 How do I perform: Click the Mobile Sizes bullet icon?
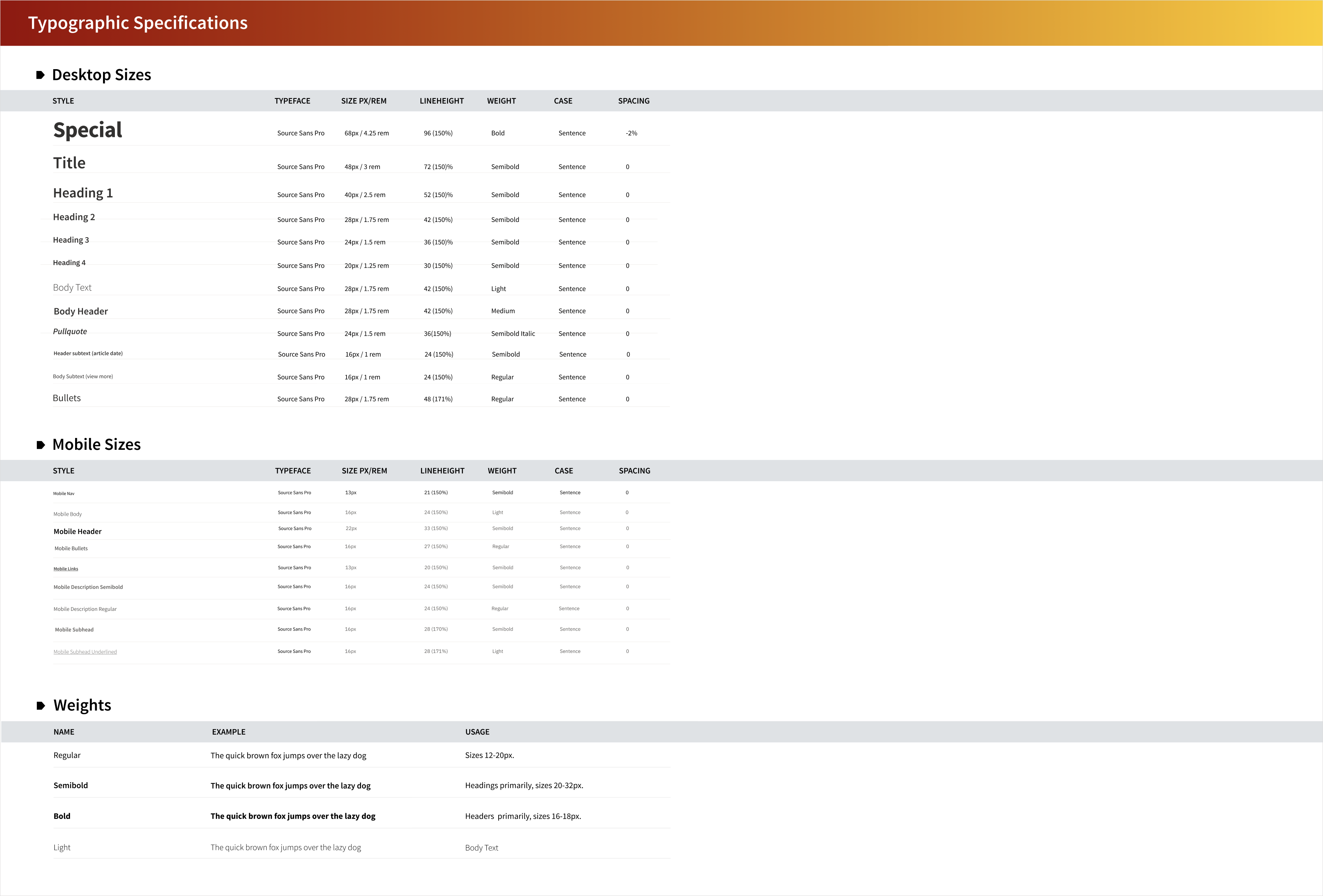tap(41, 445)
